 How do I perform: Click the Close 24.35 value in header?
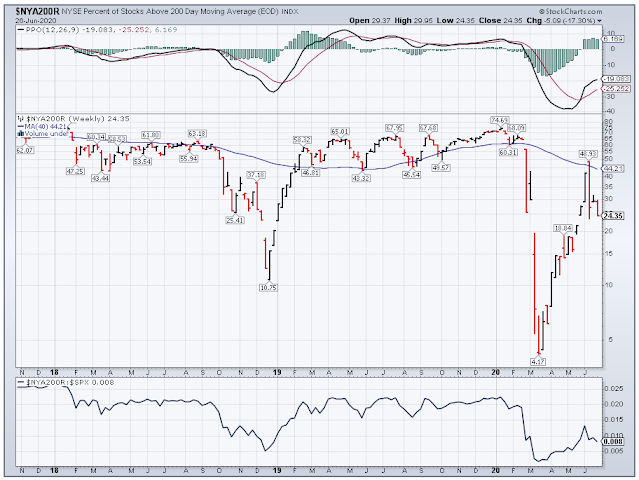pyautogui.click(x=500, y=20)
